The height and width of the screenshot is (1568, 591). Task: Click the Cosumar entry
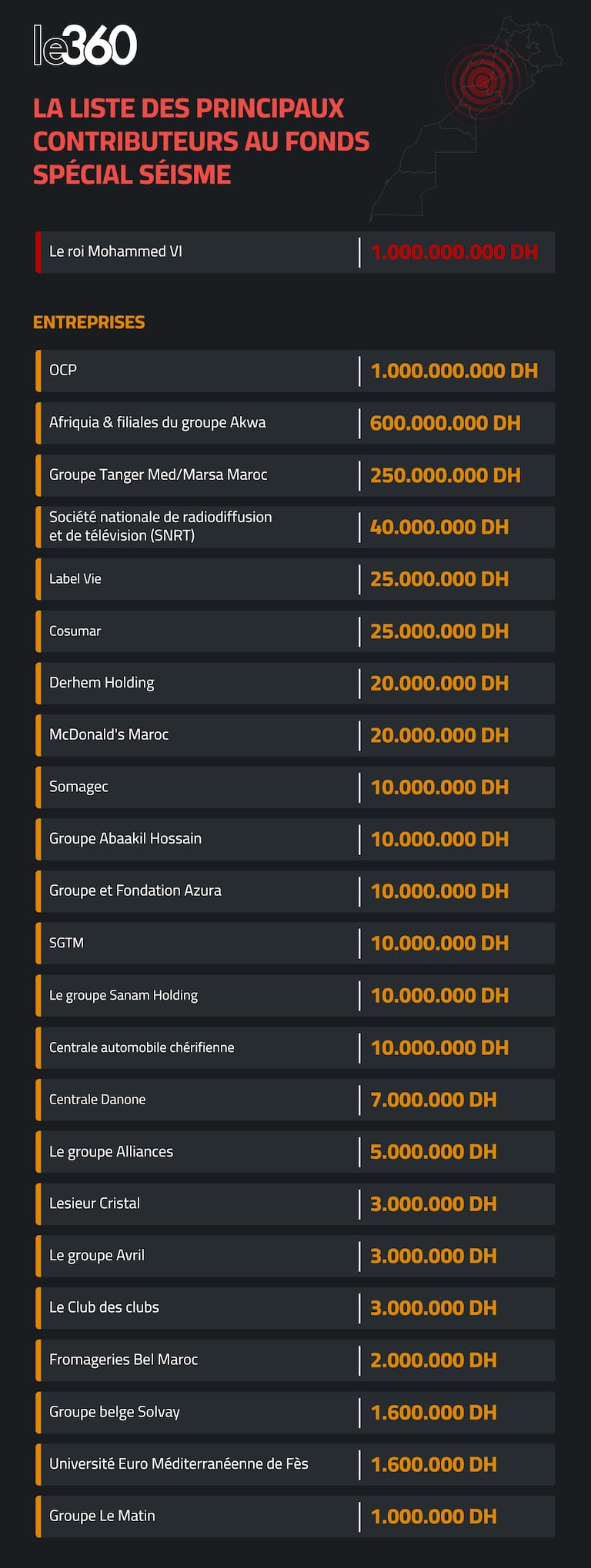tap(75, 631)
